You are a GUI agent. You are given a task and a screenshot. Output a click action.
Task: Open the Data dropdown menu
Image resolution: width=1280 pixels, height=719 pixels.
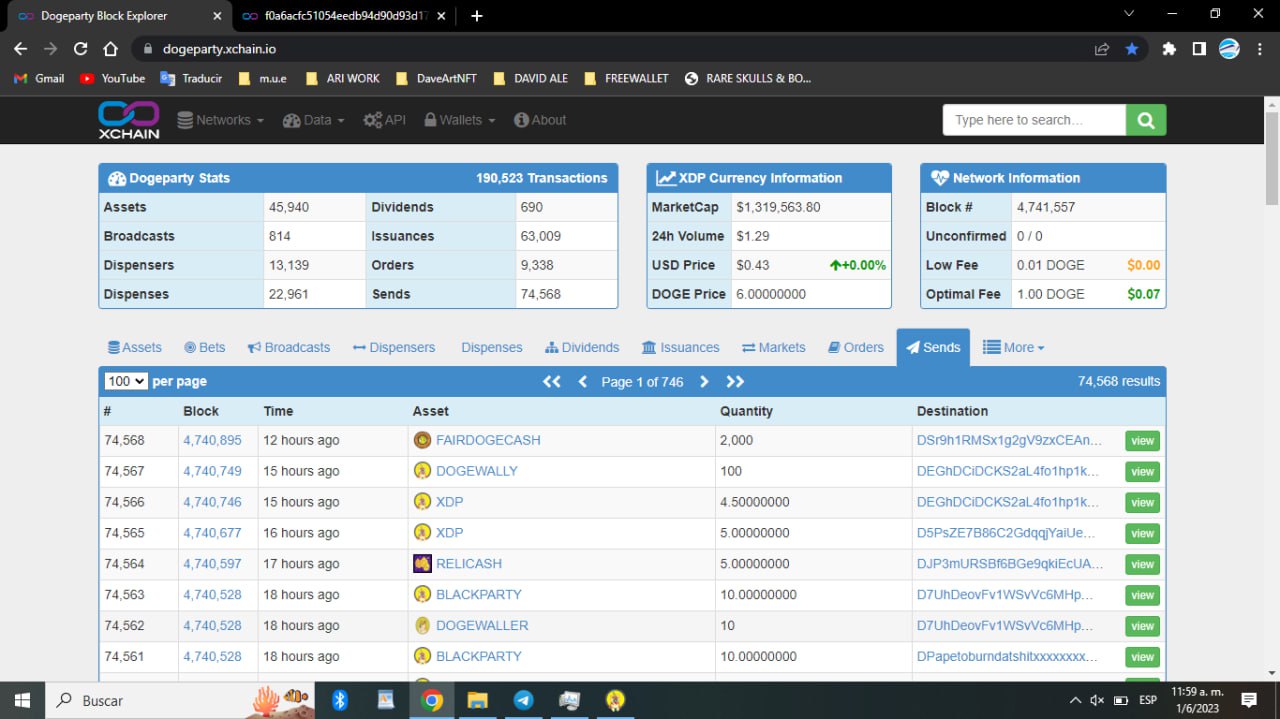[313, 120]
